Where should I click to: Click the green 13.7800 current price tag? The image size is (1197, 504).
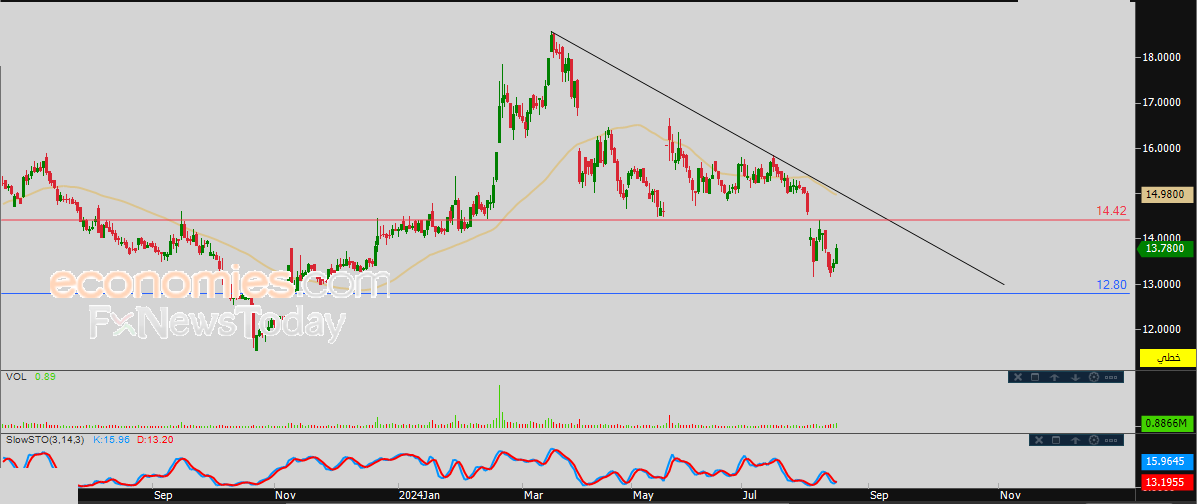(x=1165, y=247)
